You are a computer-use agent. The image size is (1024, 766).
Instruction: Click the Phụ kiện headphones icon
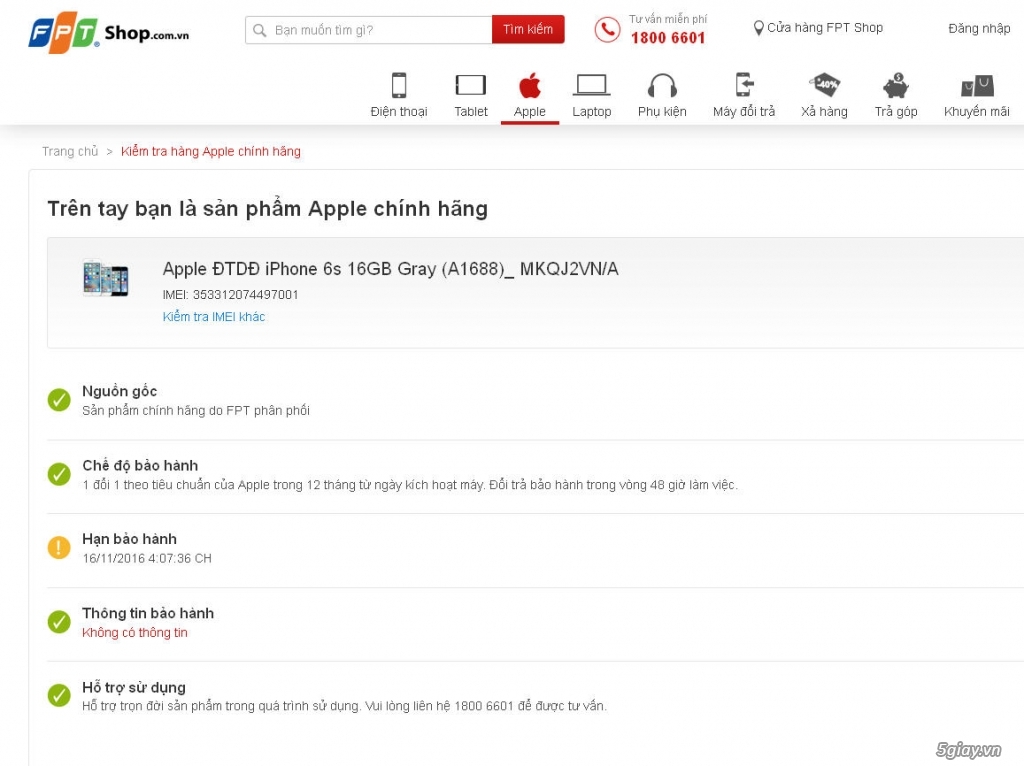tap(662, 85)
